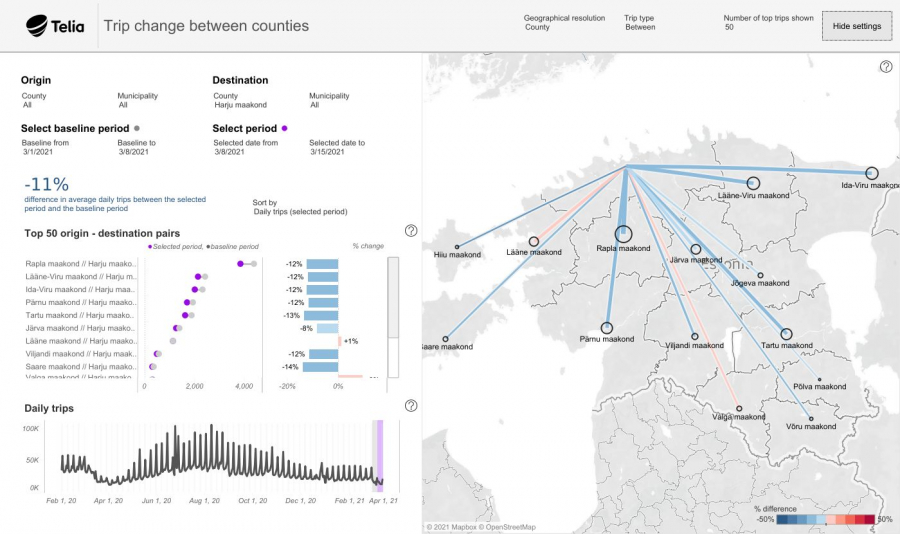The height and width of the screenshot is (534, 900).
Task: Click the +1% change bar for Lääne
Action: pos(340,341)
